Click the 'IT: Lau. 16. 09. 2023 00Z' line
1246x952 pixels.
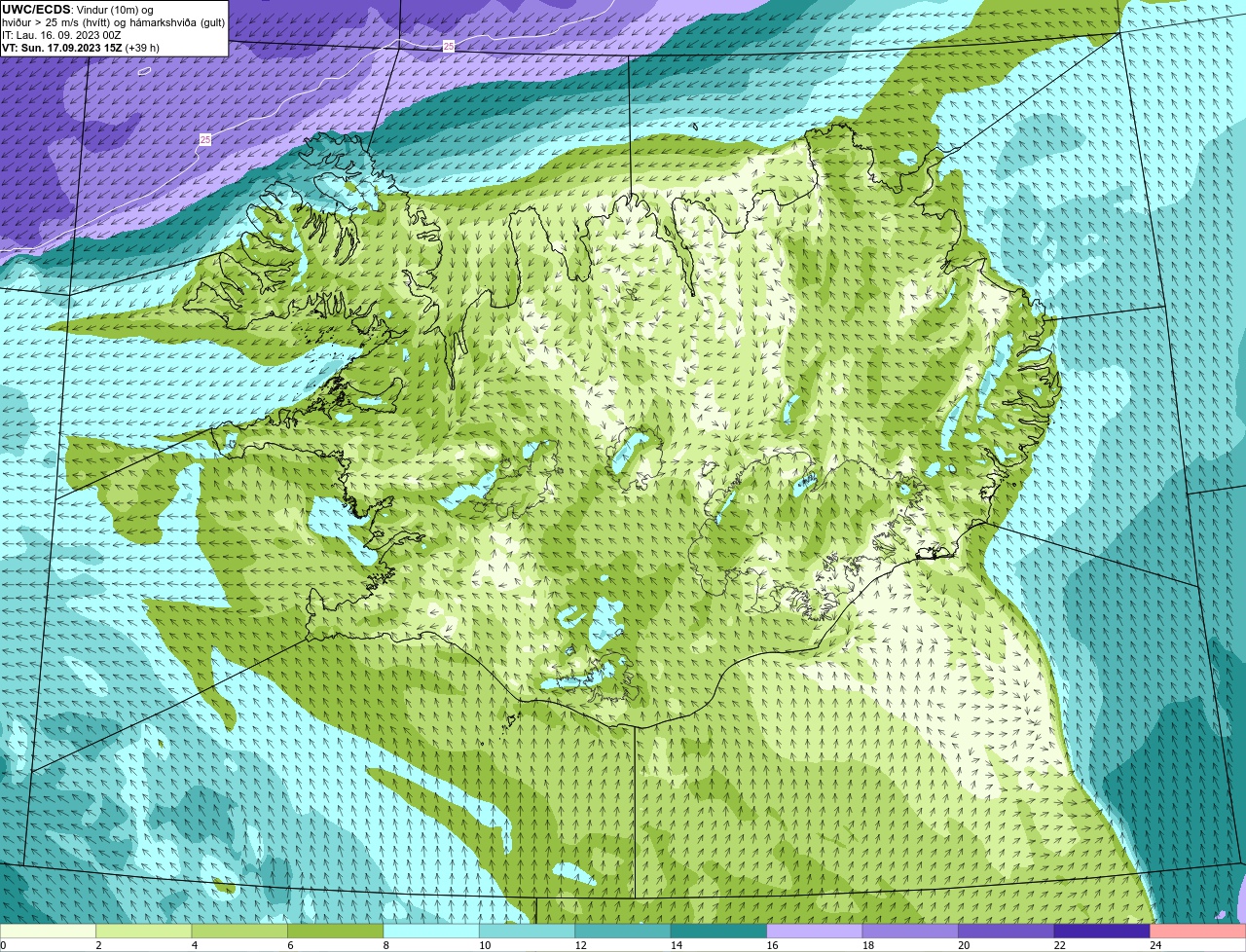coord(61,35)
